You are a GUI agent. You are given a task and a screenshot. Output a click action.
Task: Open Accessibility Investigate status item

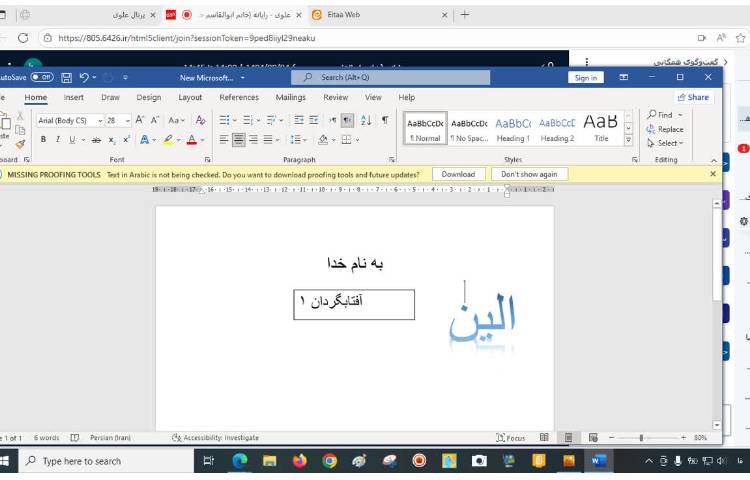[x=215, y=437]
